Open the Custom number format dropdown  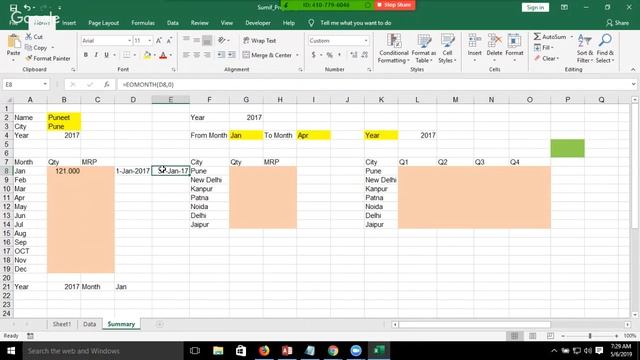tap(366, 40)
